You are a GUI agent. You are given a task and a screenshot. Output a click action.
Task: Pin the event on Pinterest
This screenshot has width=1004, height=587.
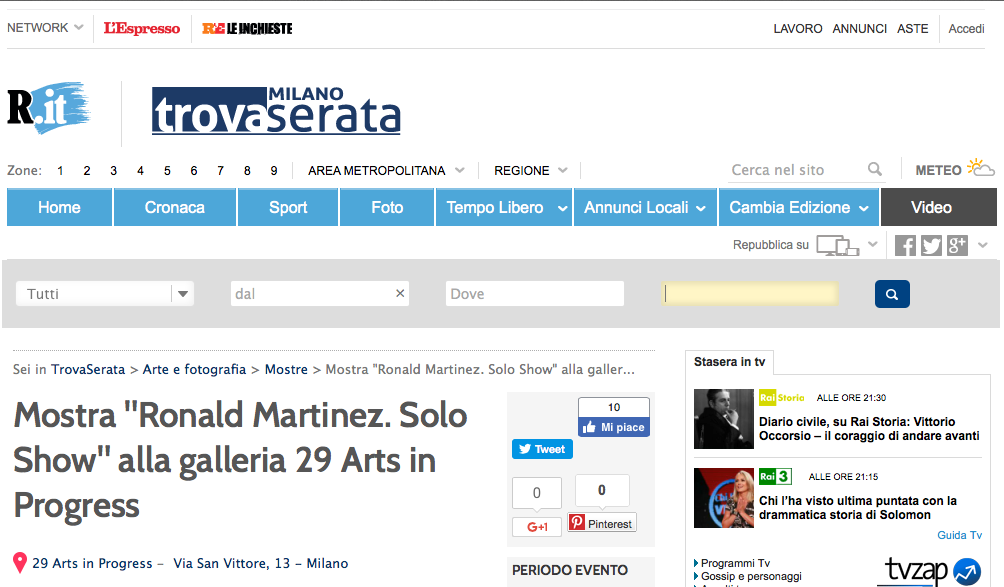[x=602, y=523]
